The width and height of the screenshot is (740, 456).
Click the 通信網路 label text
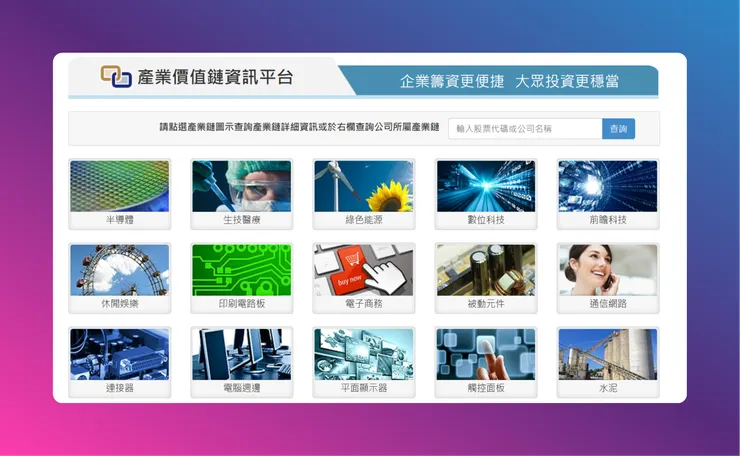[x=608, y=304]
